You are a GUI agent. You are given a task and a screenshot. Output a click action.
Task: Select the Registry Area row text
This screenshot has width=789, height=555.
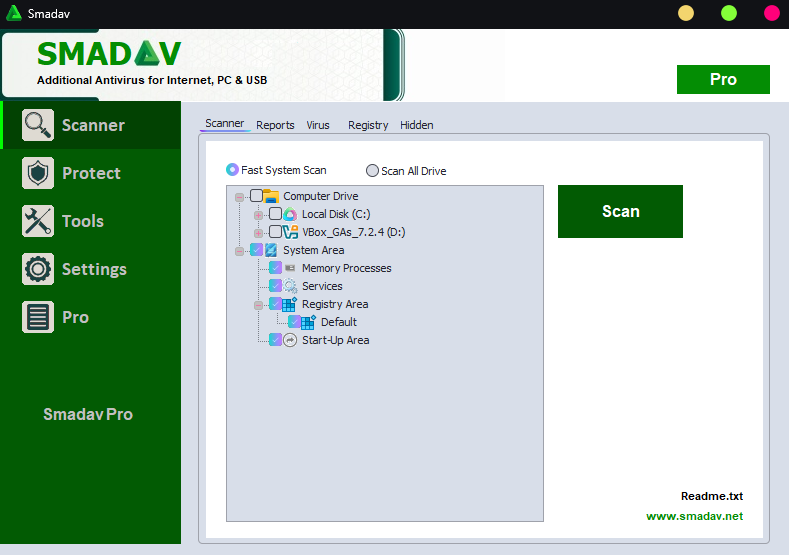(335, 304)
